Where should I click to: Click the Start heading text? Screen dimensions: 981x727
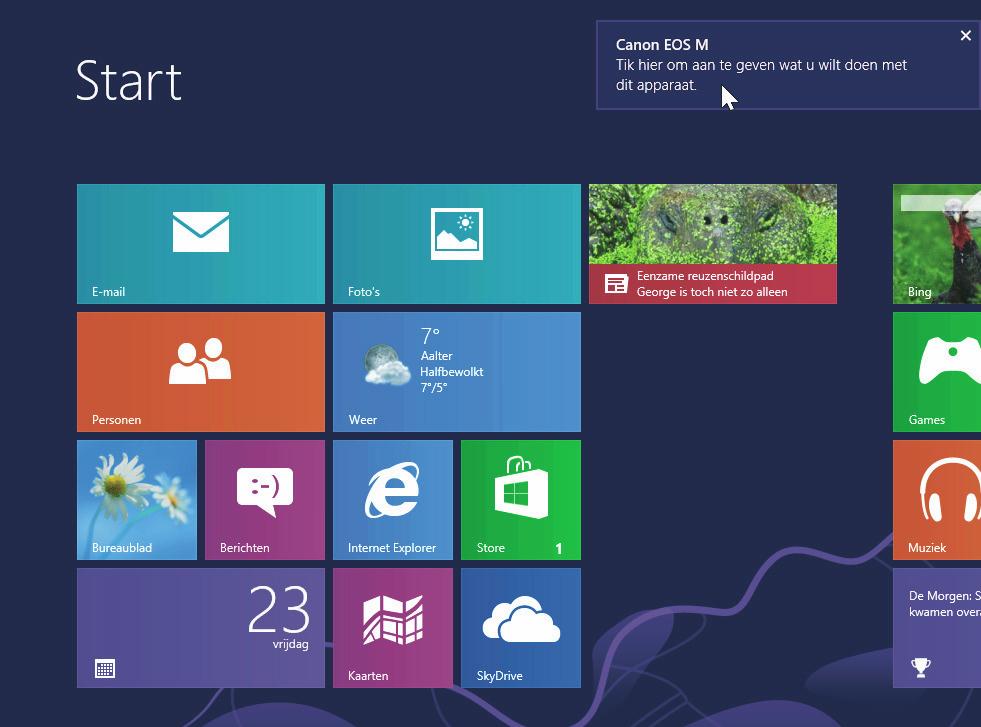pos(129,81)
